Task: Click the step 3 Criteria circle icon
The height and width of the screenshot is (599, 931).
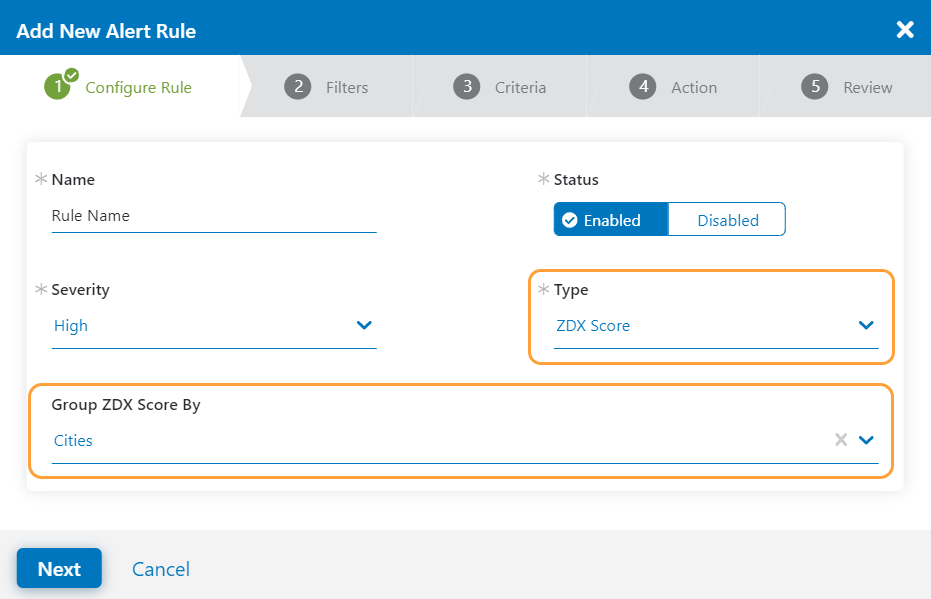Action: 466,87
